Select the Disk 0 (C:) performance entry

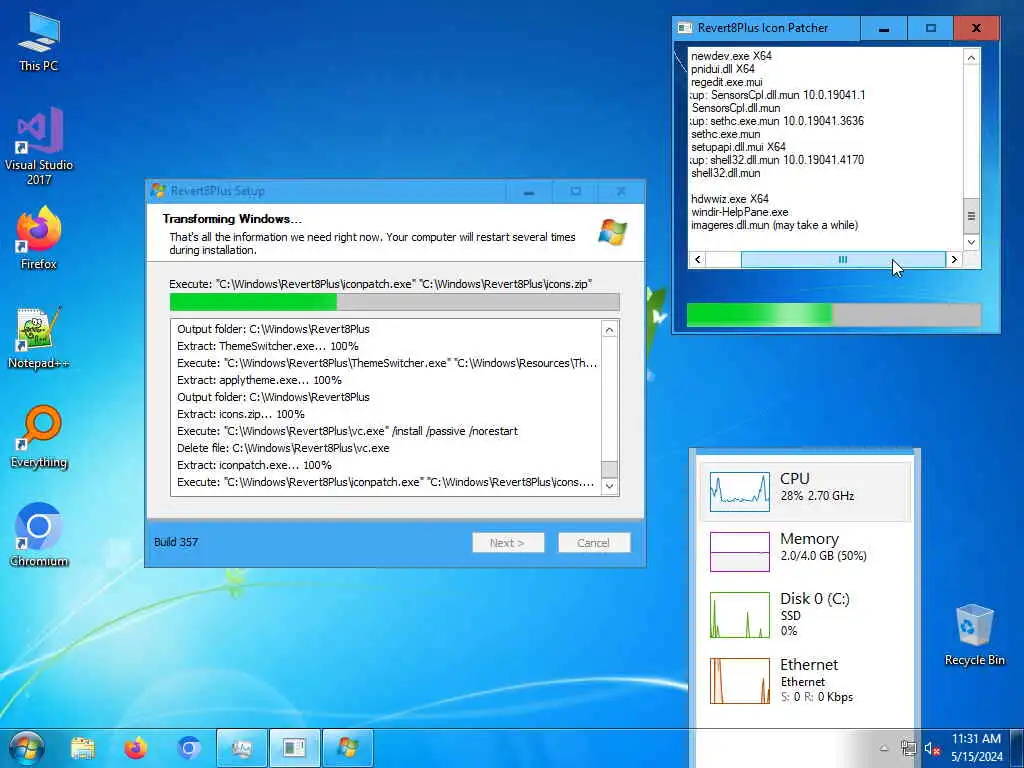[x=805, y=615]
